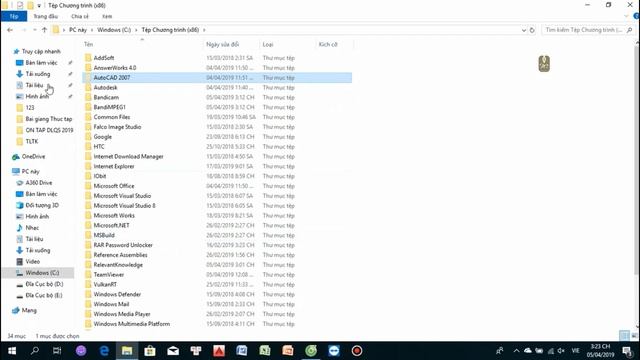
Task: Open the Action Center notifications
Action: [628, 351]
